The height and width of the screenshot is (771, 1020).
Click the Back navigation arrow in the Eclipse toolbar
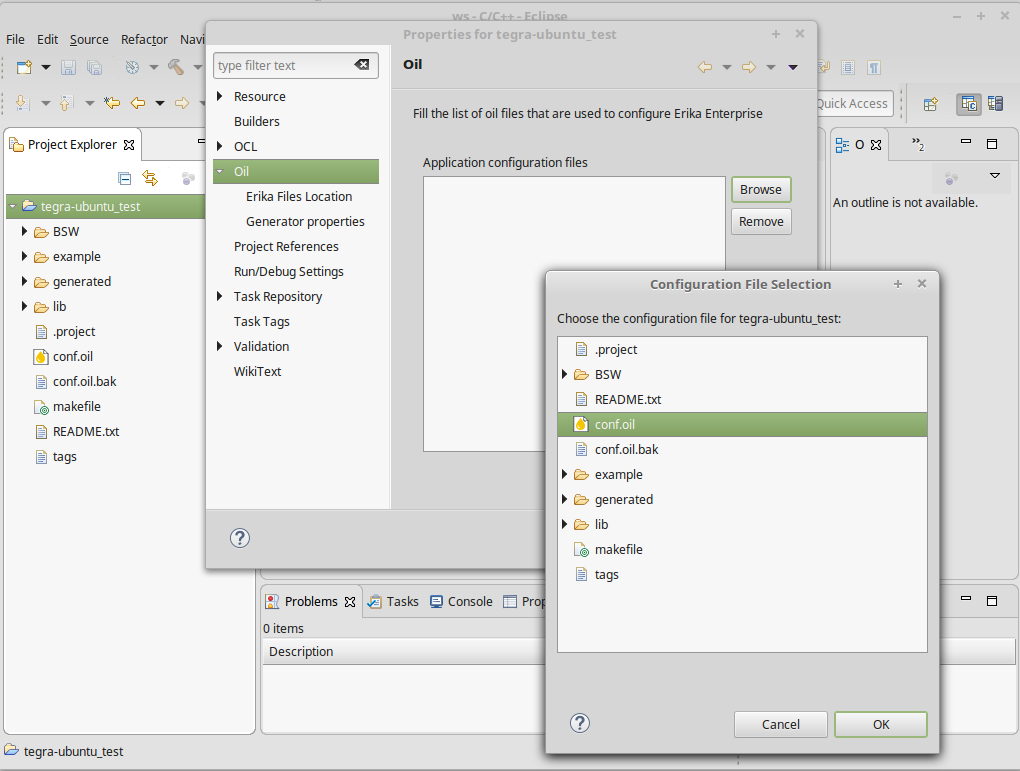point(138,103)
